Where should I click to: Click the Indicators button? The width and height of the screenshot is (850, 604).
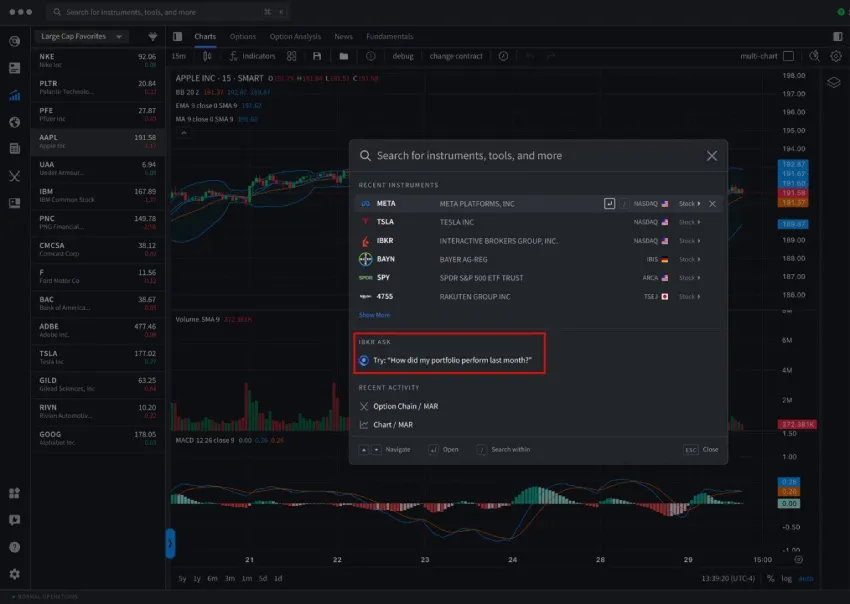(252, 56)
